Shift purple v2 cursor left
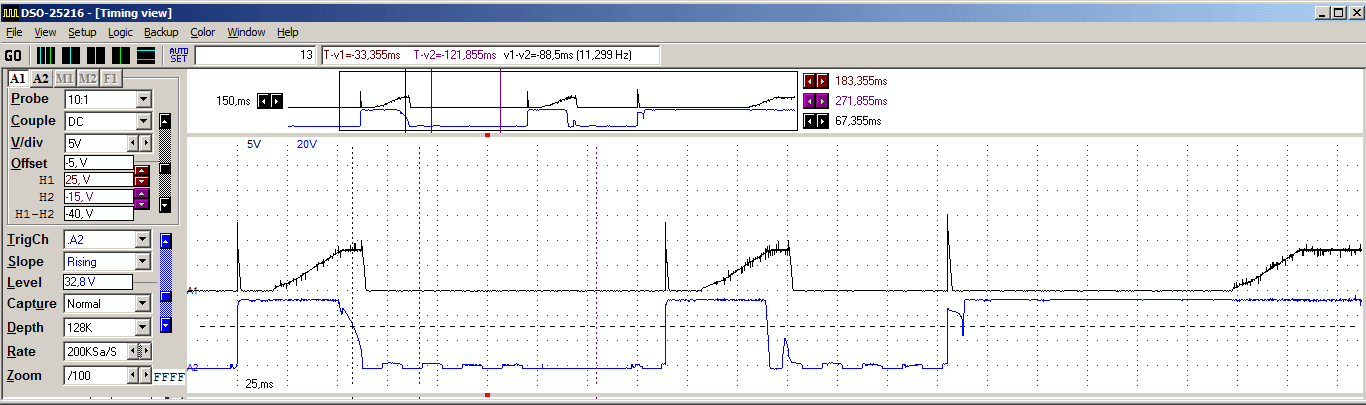This screenshot has width=1366, height=405. tap(810, 101)
